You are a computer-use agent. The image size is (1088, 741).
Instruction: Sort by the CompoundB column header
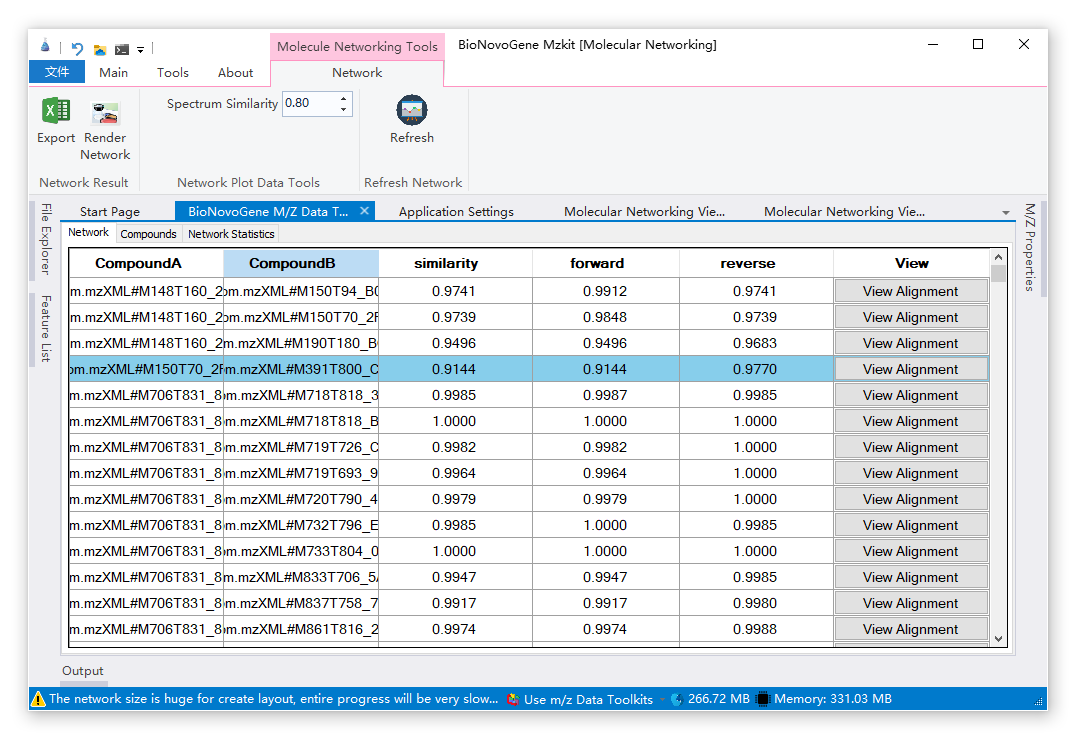pyautogui.click(x=300, y=264)
